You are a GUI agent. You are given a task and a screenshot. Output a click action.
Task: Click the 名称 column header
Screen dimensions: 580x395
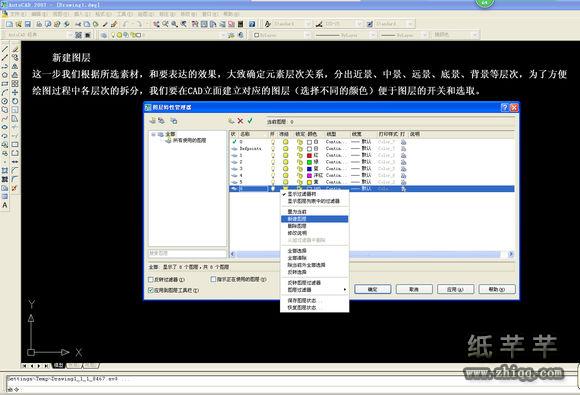point(253,134)
